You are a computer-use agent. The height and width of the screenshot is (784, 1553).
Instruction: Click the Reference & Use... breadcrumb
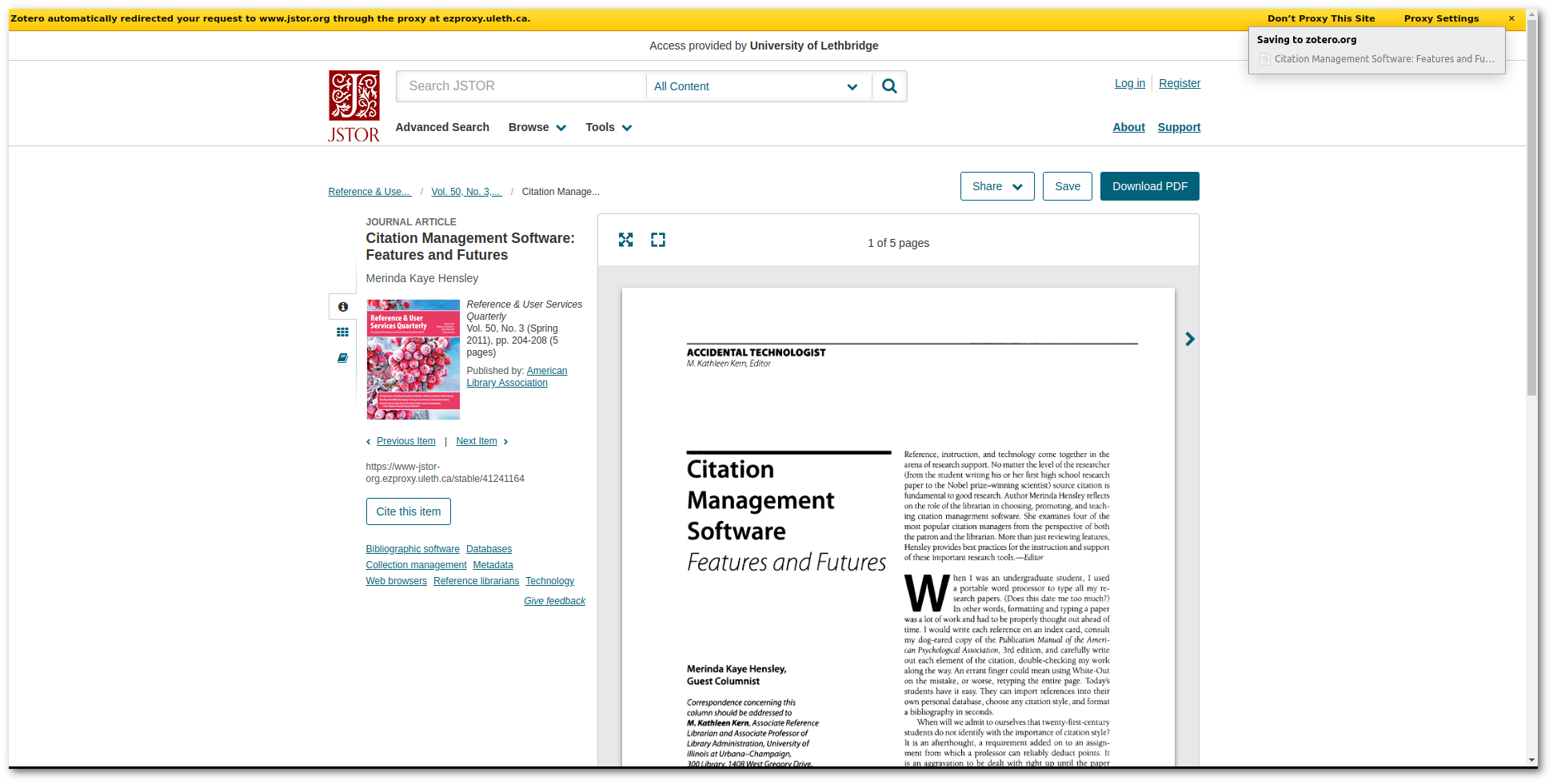coord(369,192)
